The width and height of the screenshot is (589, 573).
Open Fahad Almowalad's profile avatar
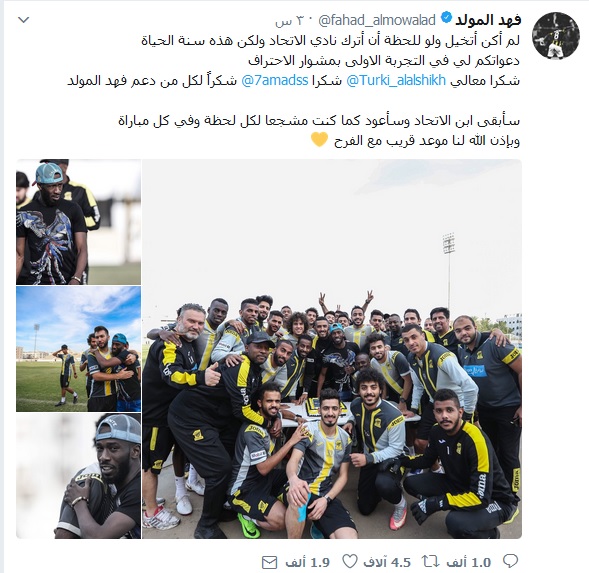point(556,36)
